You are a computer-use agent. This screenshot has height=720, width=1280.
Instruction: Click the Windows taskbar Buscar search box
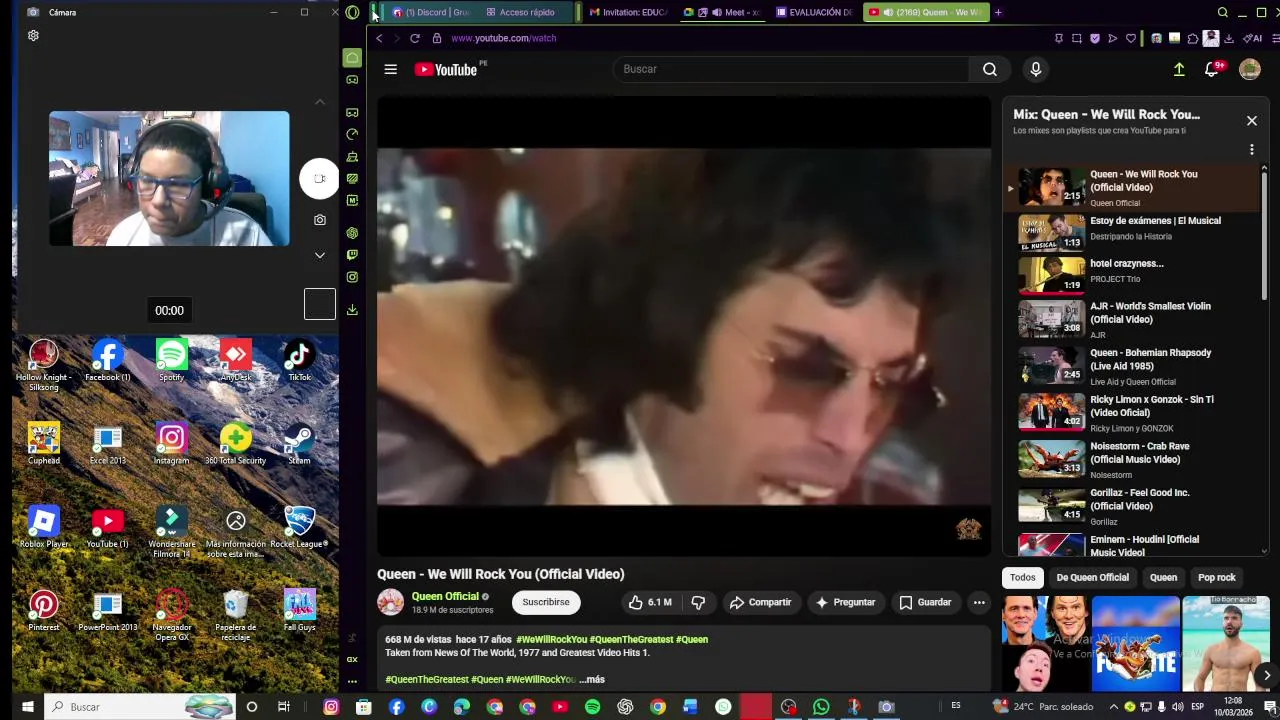[x=140, y=707]
